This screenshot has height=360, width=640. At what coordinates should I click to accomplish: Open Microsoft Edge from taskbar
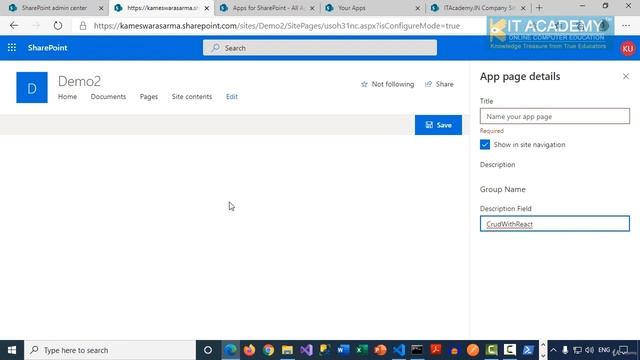(230, 350)
